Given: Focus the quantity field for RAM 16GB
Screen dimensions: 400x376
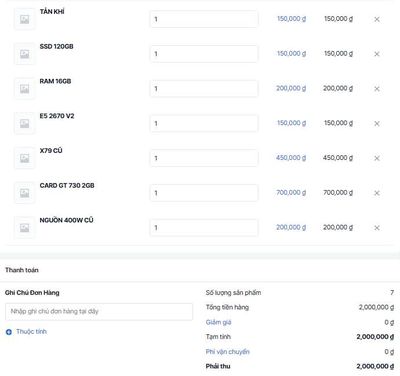Looking at the screenshot, I should click(204, 89).
